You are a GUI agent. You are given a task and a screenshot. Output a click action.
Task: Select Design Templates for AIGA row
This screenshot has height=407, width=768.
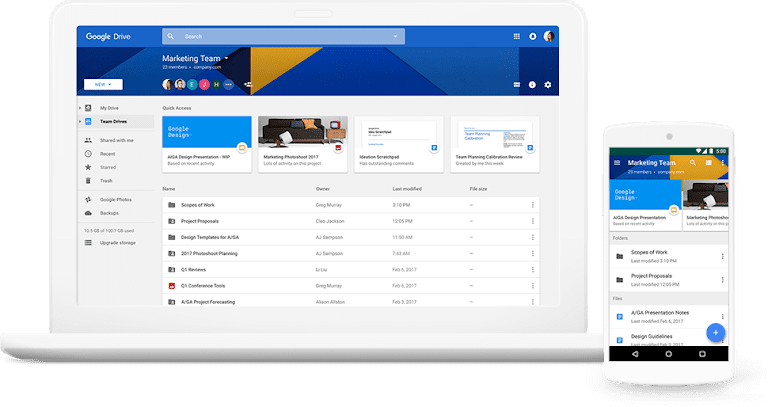tap(351, 238)
